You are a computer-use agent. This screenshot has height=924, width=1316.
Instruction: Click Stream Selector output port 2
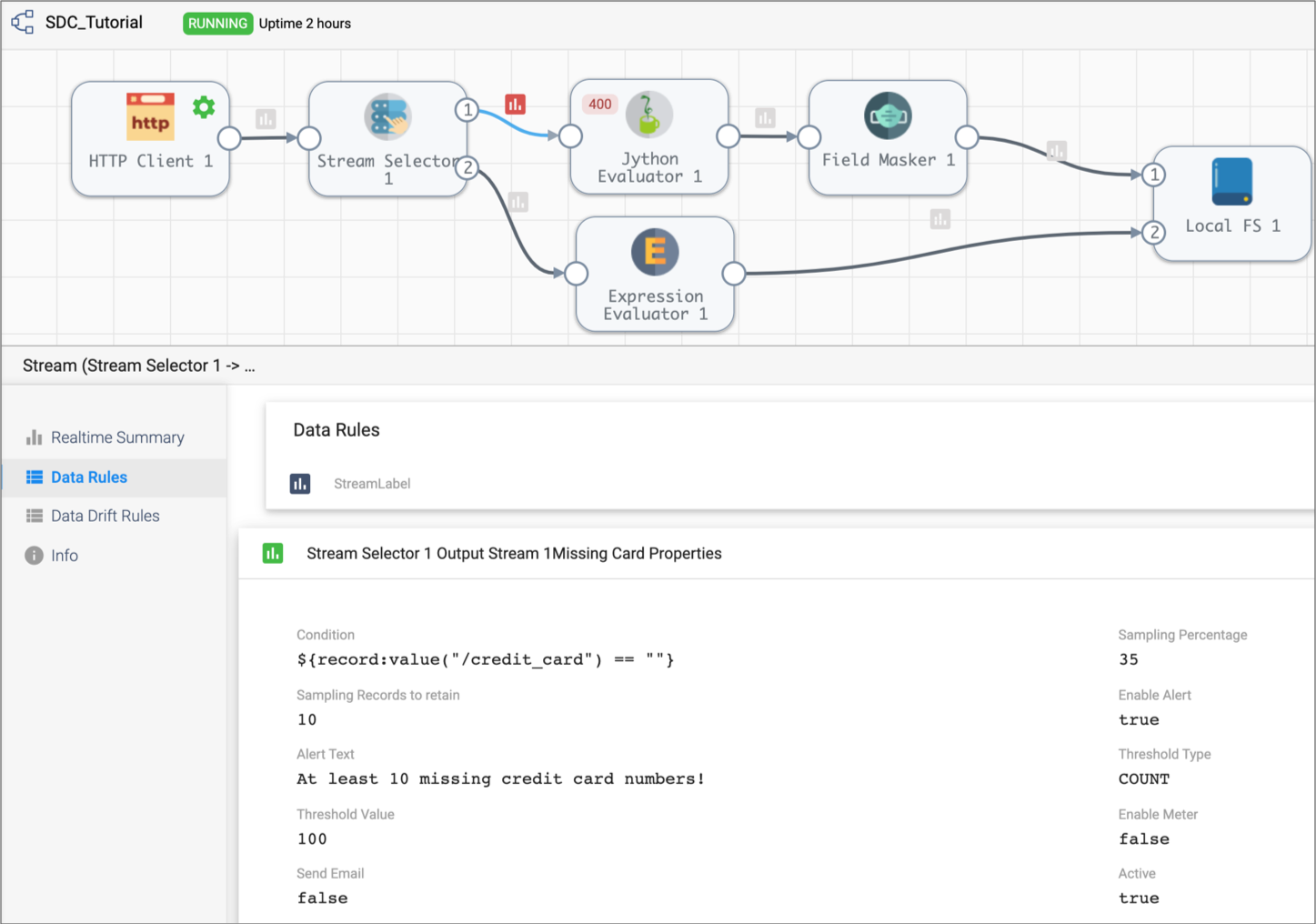click(467, 167)
